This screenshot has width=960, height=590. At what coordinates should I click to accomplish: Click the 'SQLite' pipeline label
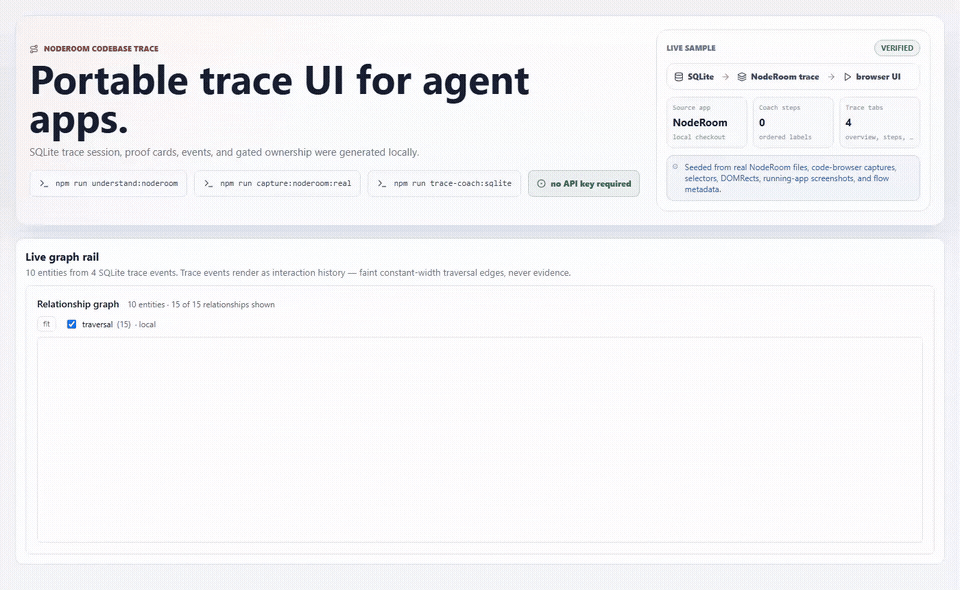pos(700,77)
